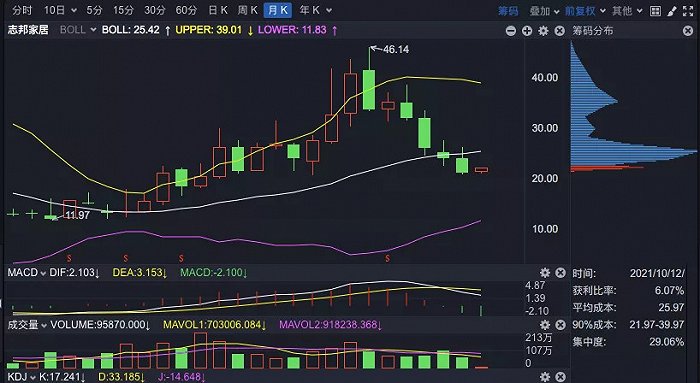Switch to 月K monthly candlestick period
700x383 pixels.
278,10
